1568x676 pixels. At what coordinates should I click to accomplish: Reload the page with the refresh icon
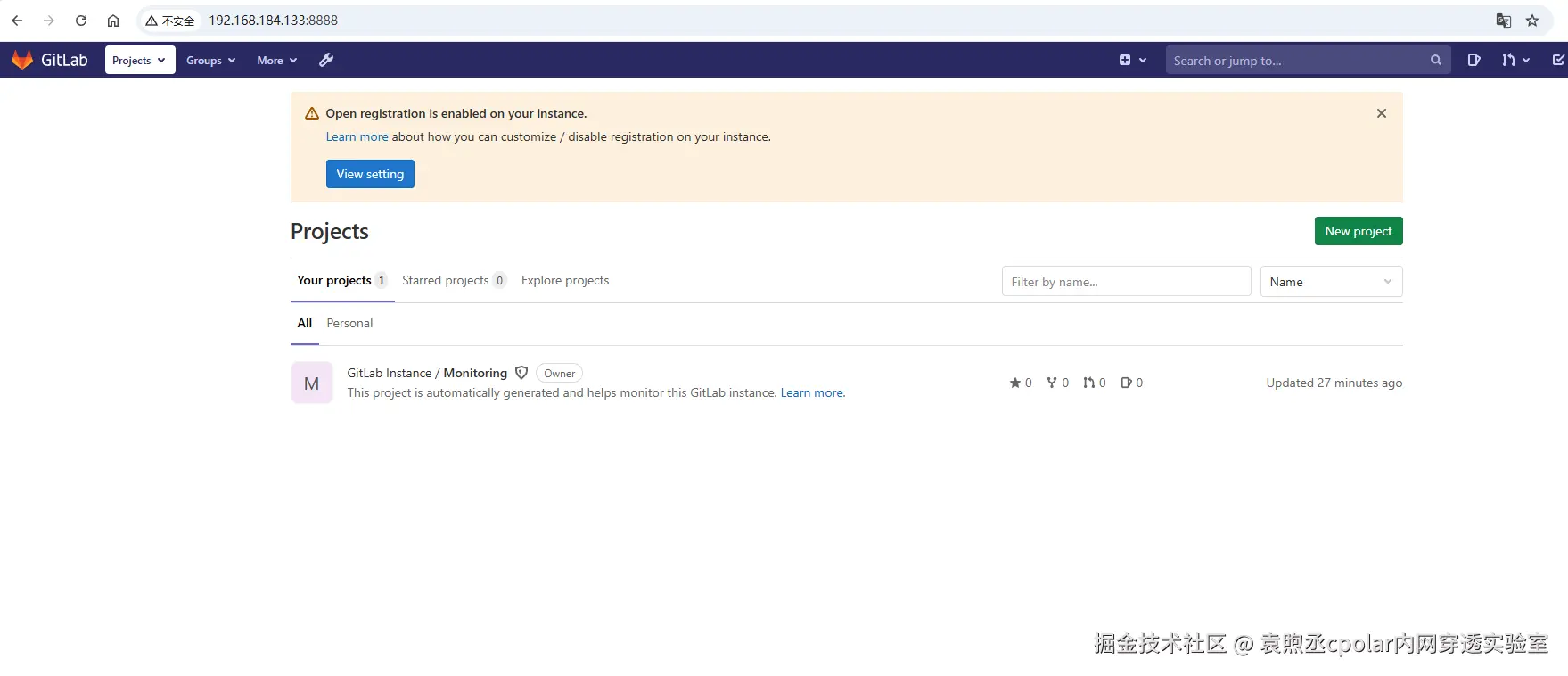(x=81, y=21)
